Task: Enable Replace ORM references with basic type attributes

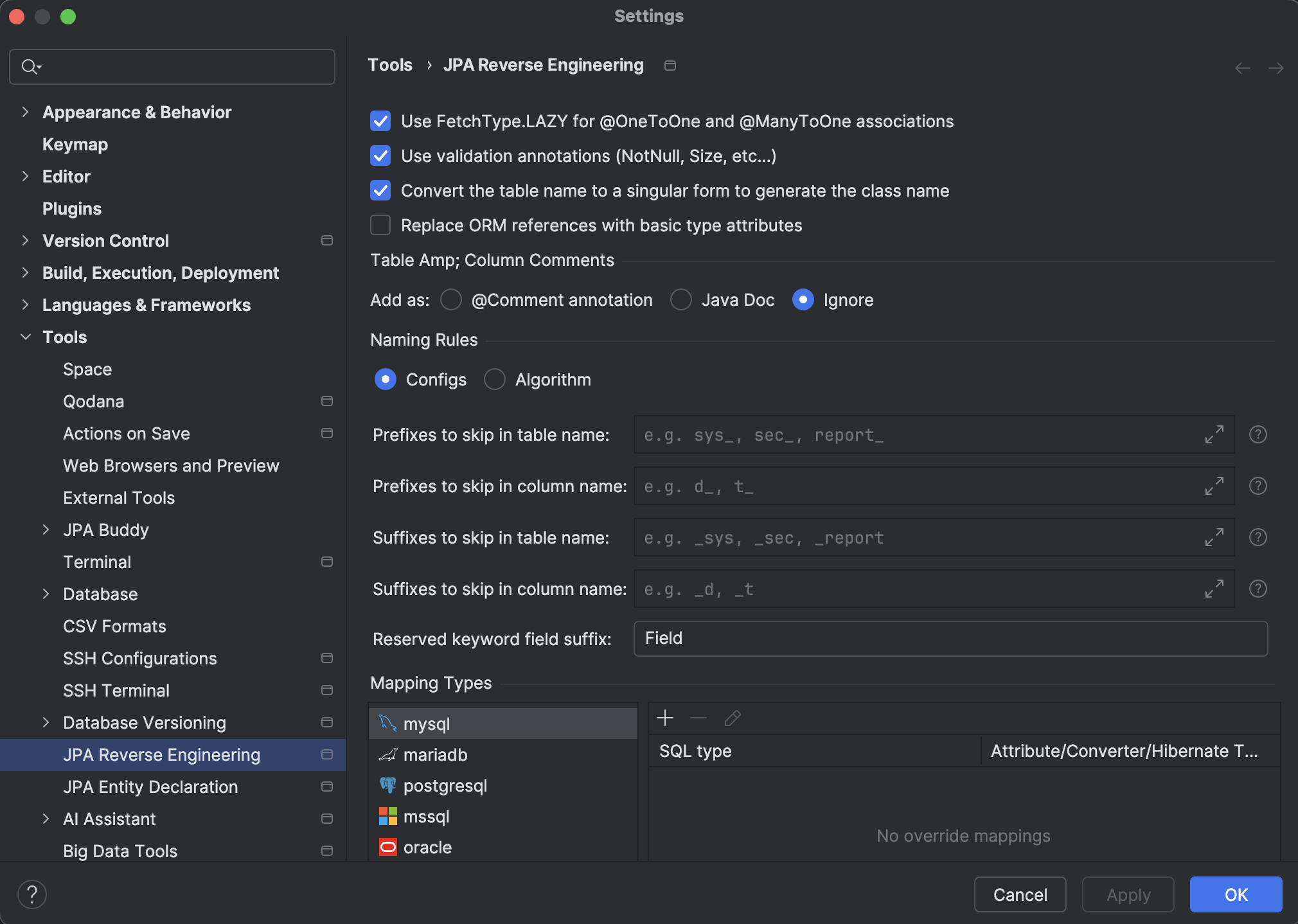Action: click(x=380, y=225)
